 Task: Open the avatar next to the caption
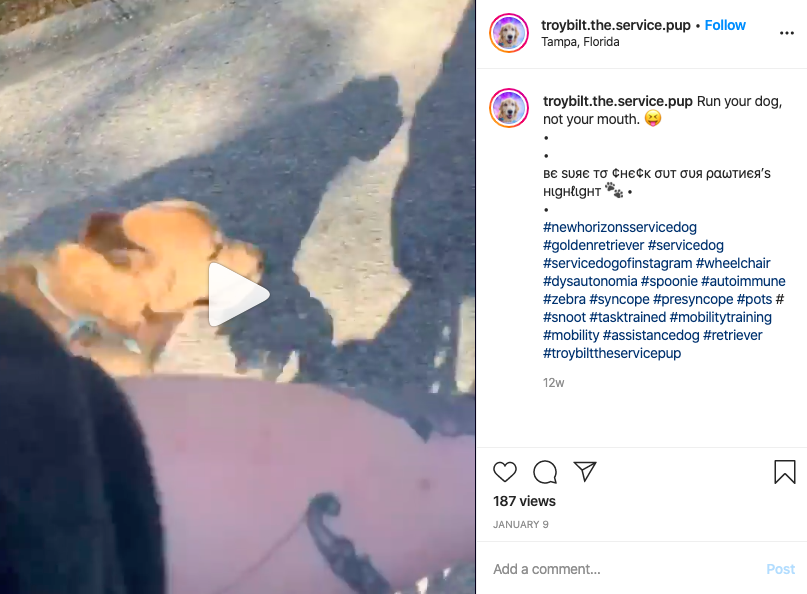[508, 108]
